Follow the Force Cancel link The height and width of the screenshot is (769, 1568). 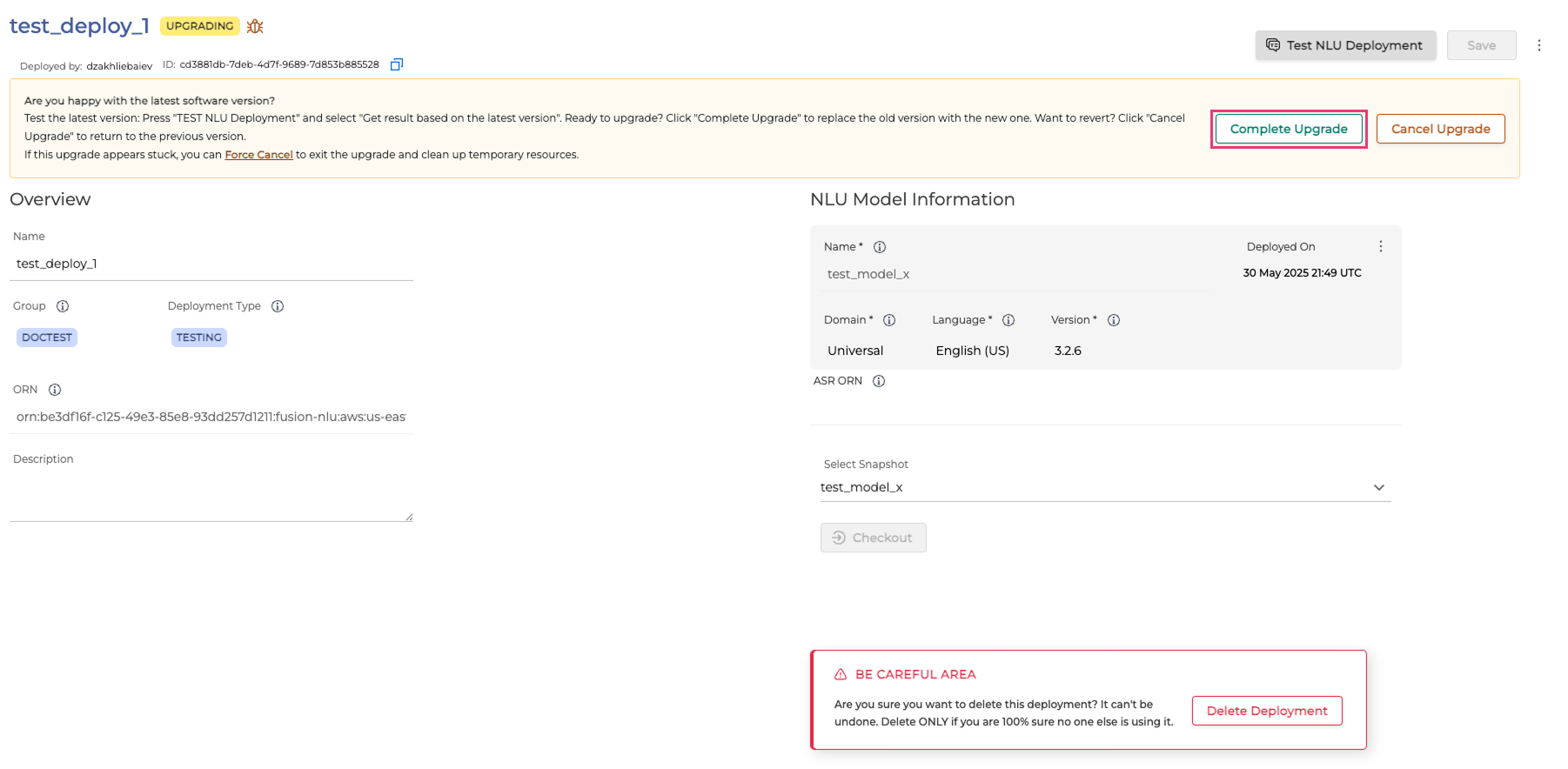258,155
